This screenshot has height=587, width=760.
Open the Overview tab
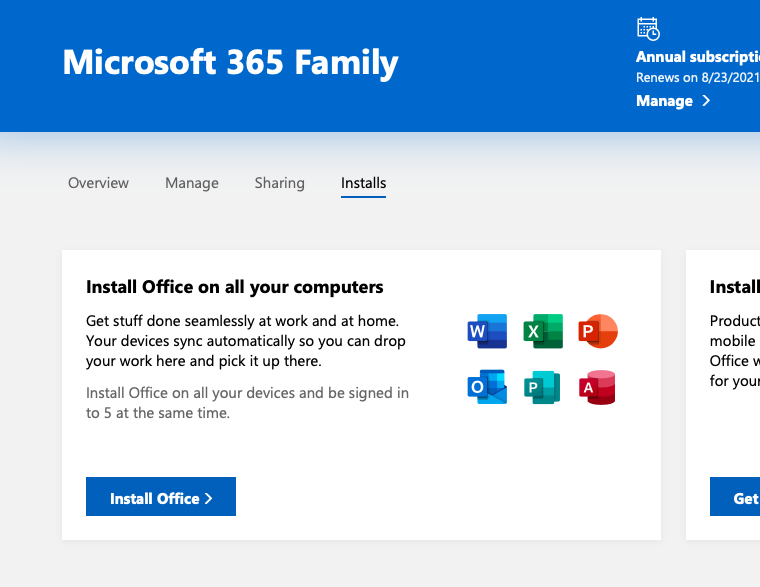98,183
